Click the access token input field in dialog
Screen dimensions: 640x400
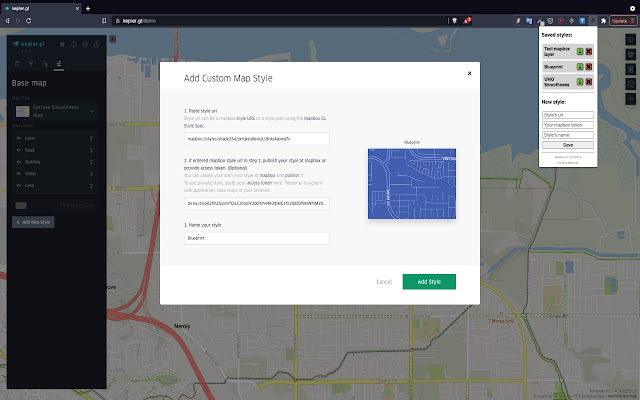point(256,203)
